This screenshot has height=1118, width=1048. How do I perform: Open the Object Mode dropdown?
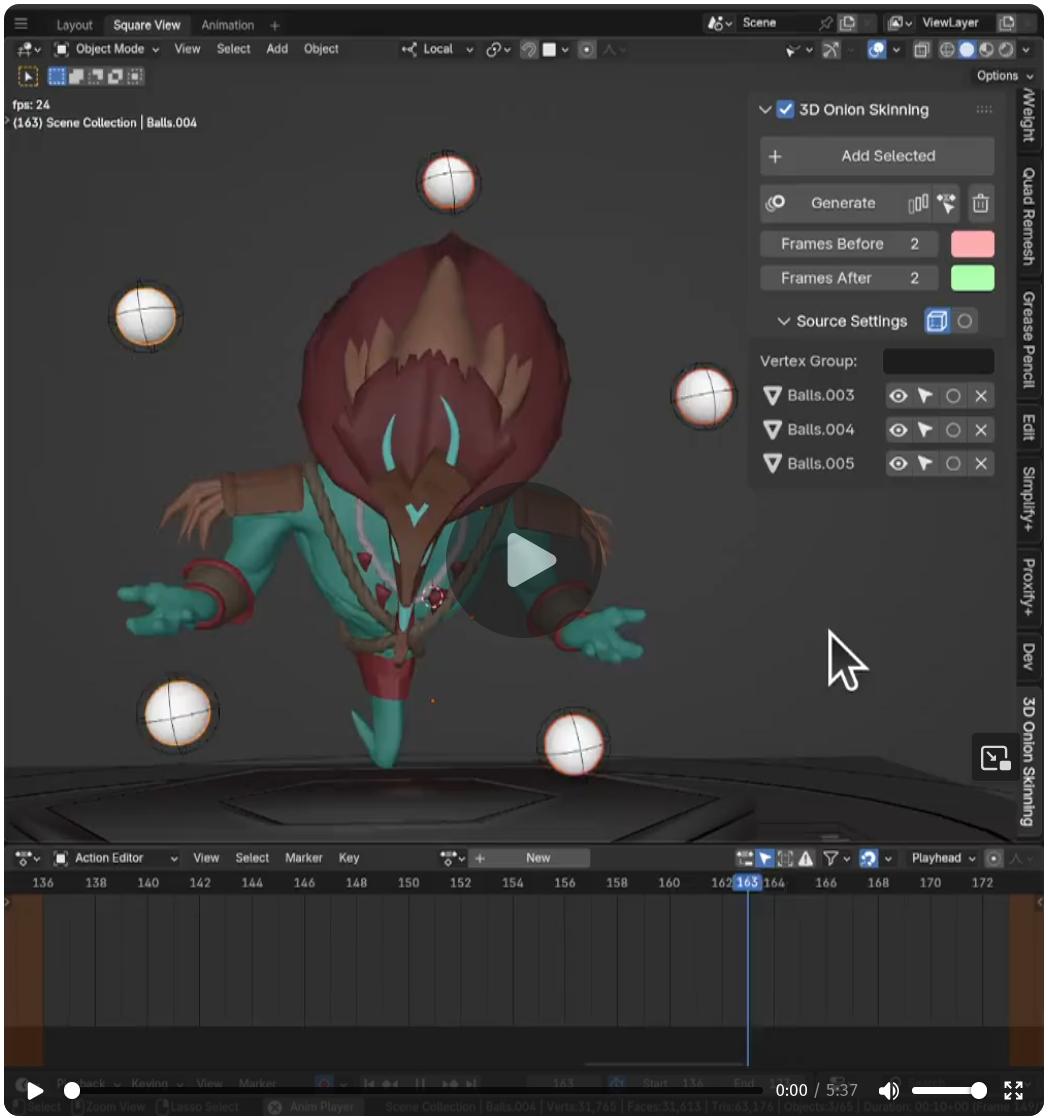pyautogui.click(x=107, y=49)
